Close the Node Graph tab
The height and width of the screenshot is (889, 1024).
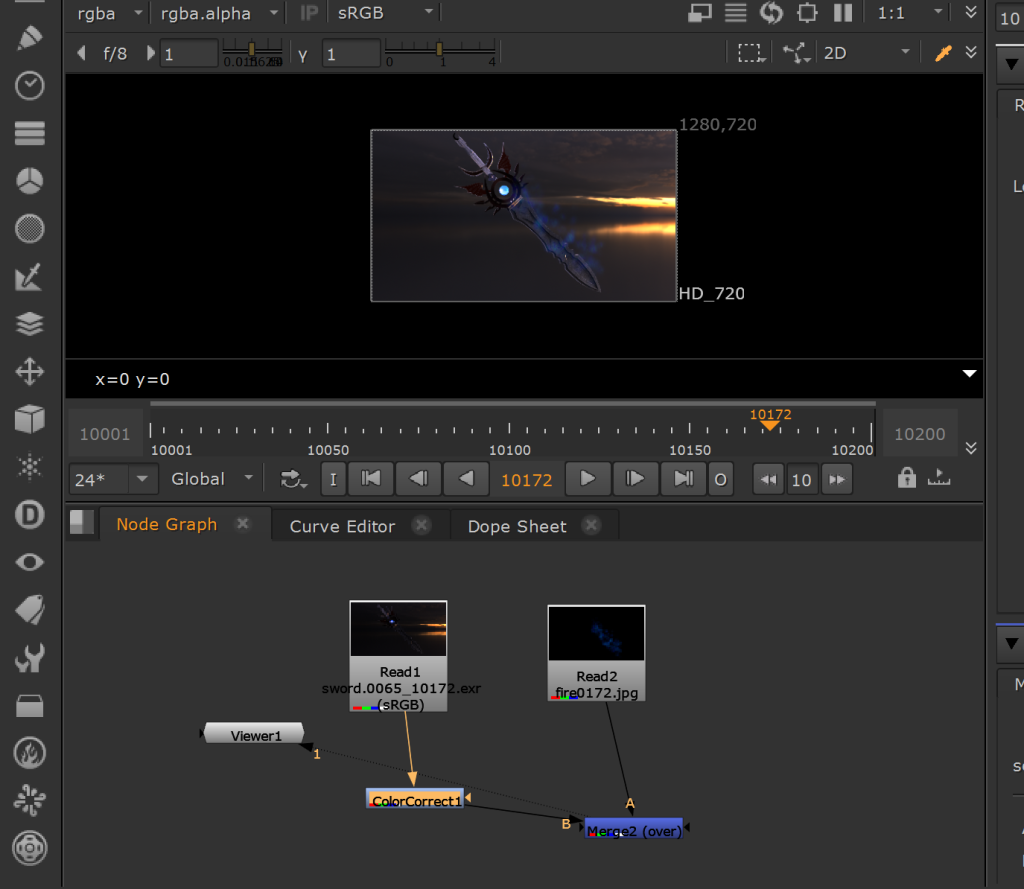pos(243,524)
